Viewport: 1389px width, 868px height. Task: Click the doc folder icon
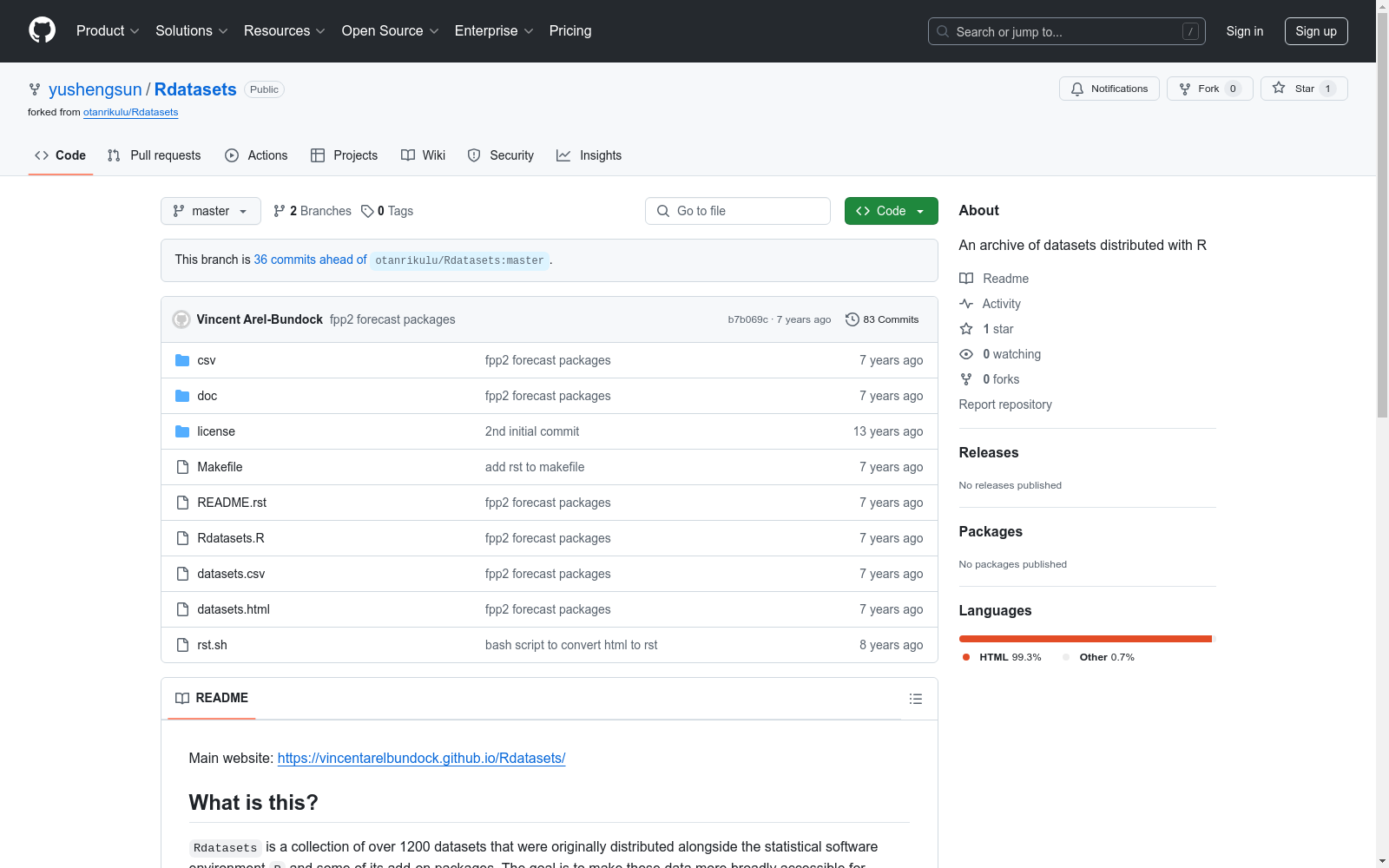[182, 396]
